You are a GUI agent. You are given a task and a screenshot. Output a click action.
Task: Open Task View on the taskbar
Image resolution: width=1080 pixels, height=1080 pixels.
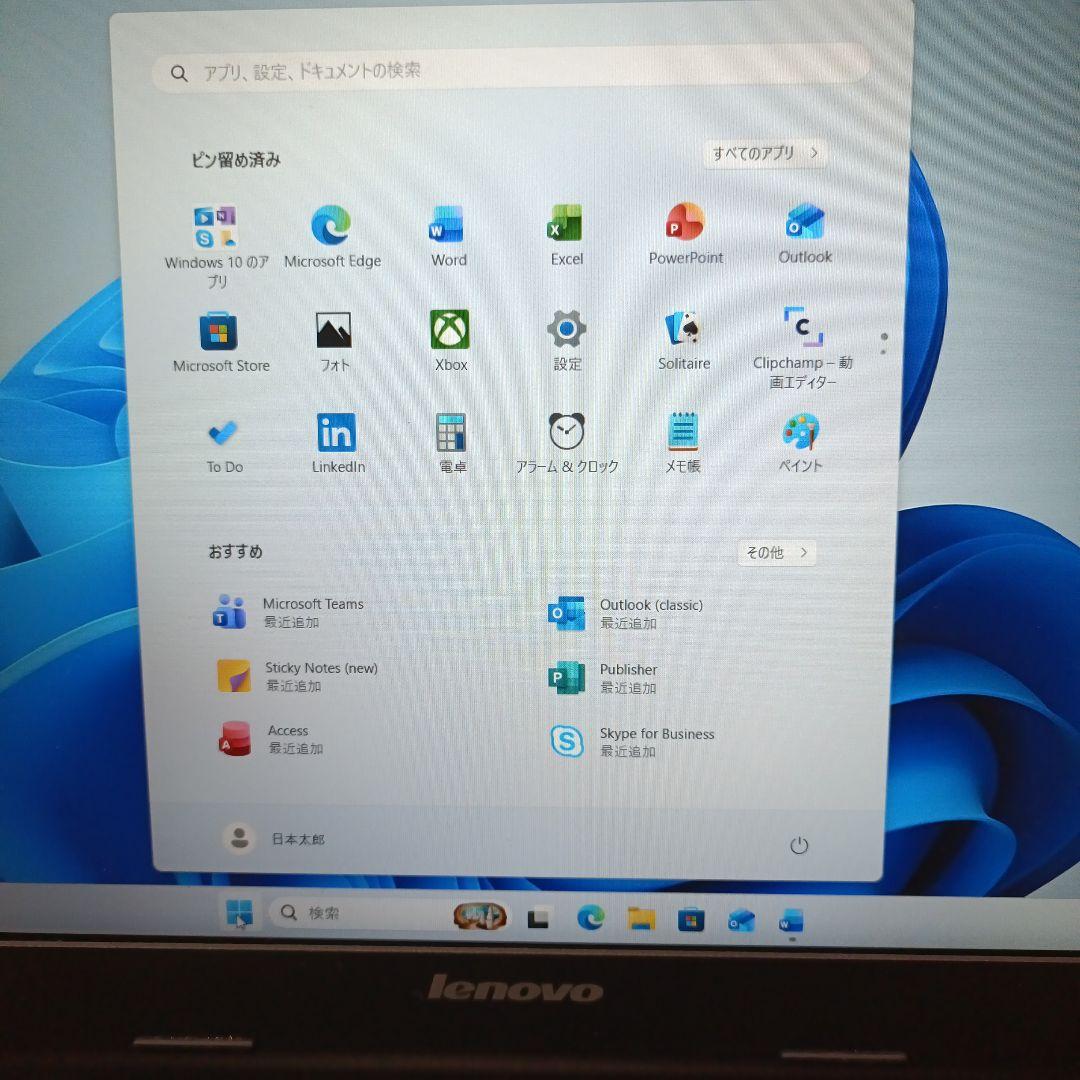click(538, 918)
